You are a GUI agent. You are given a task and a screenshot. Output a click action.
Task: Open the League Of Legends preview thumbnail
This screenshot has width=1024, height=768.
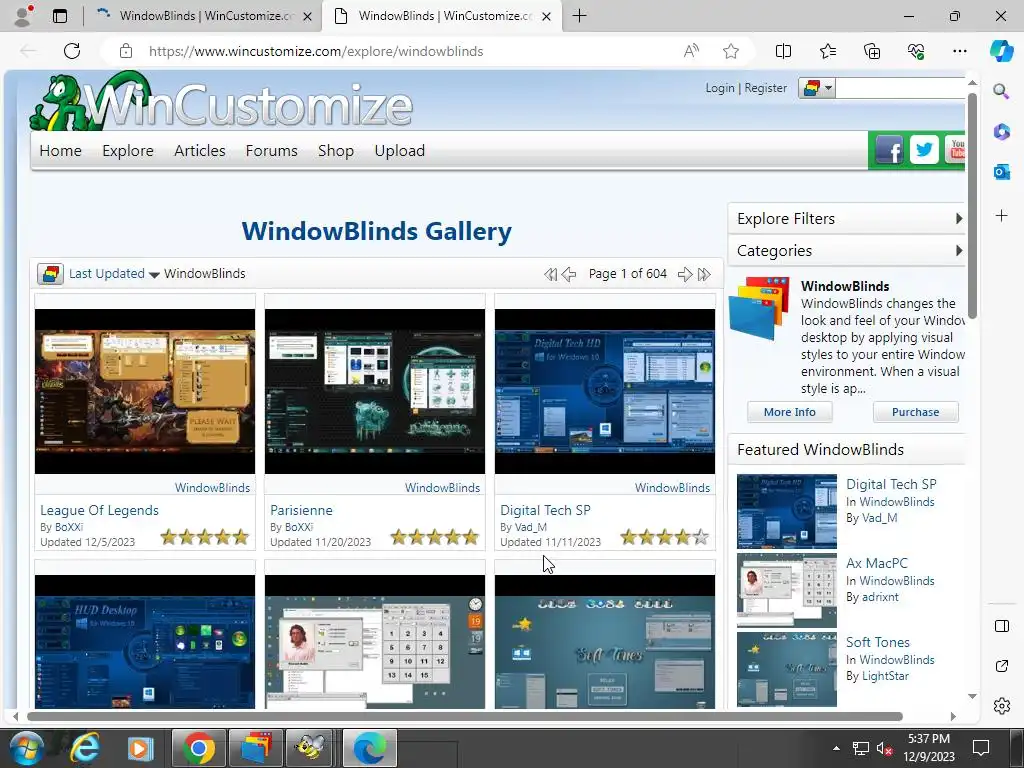(x=145, y=391)
